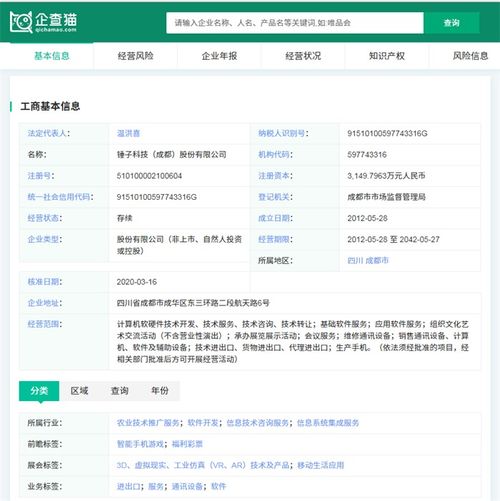Click the 纳税人识别号 label link
The image size is (500, 501).
(281, 133)
